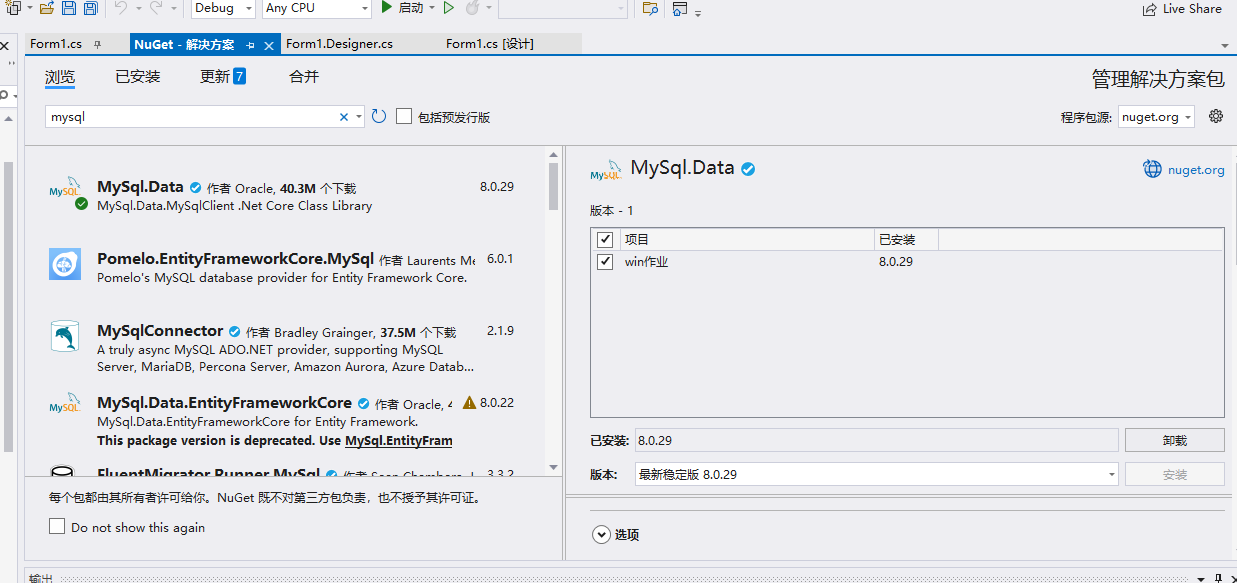Click the nuget.org globe icon
Screen dimensions: 1237x583
tap(1153, 169)
